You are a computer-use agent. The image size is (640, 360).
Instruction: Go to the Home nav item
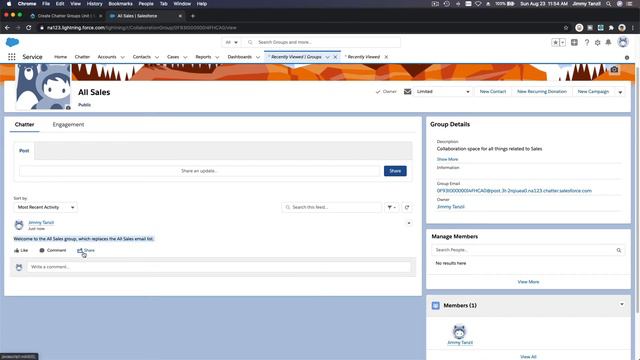(x=60, y=57)
